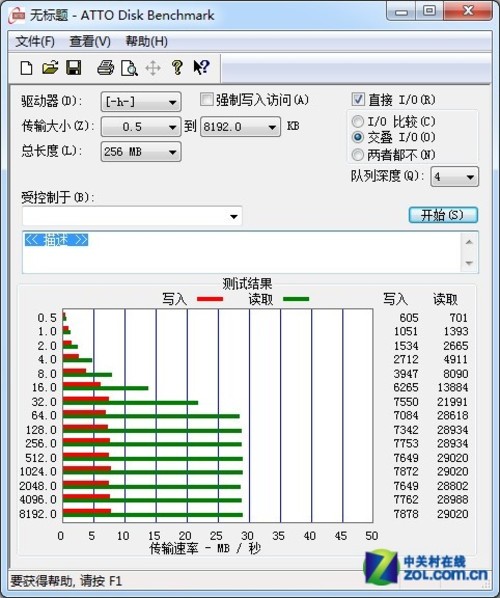Select the 交叠 I/O(O) radio option
Screen dimensions: 500x598
pyautogui.click(x=357, y=137)
